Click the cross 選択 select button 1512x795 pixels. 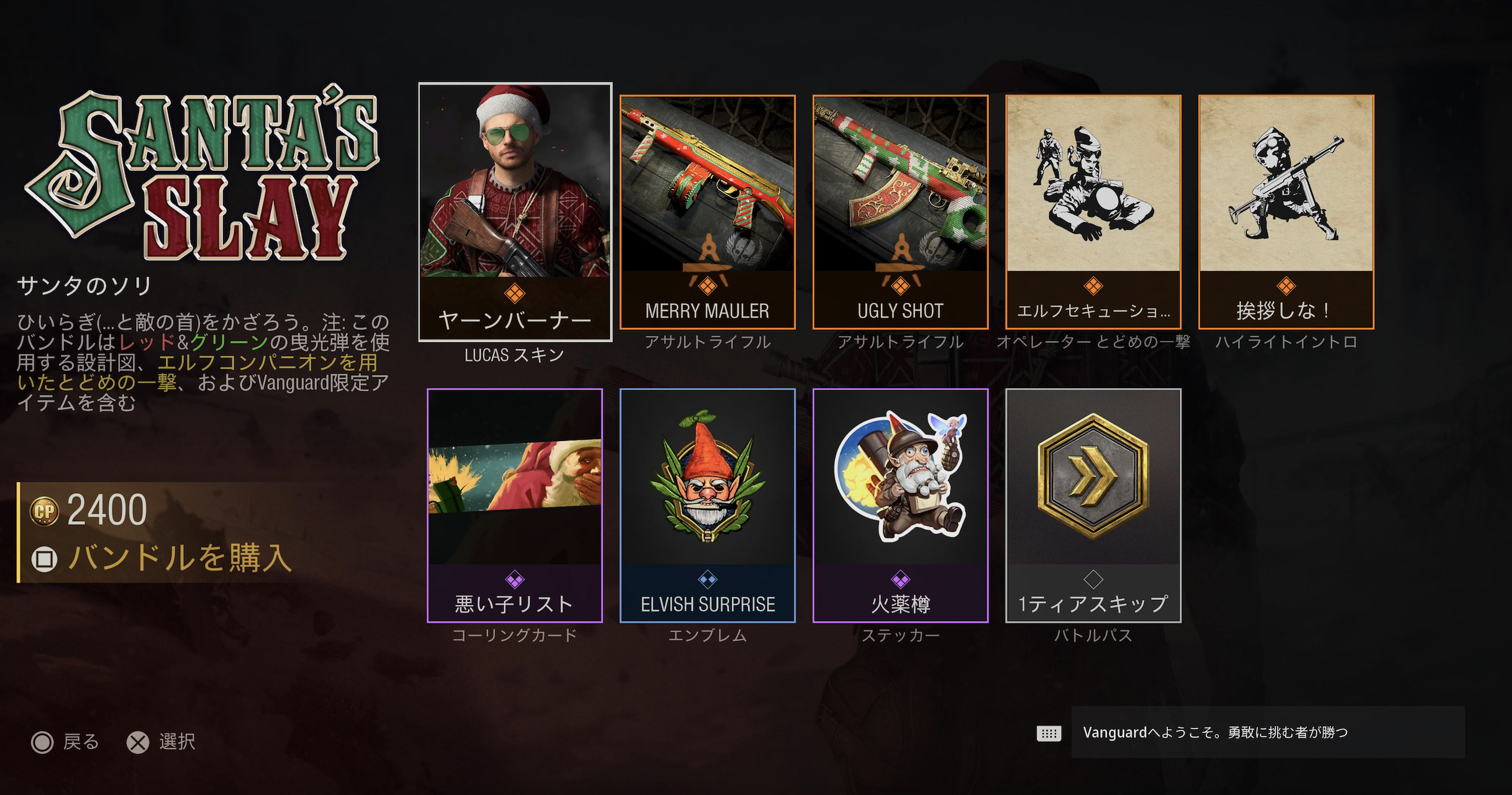click(x=161, y=742)
